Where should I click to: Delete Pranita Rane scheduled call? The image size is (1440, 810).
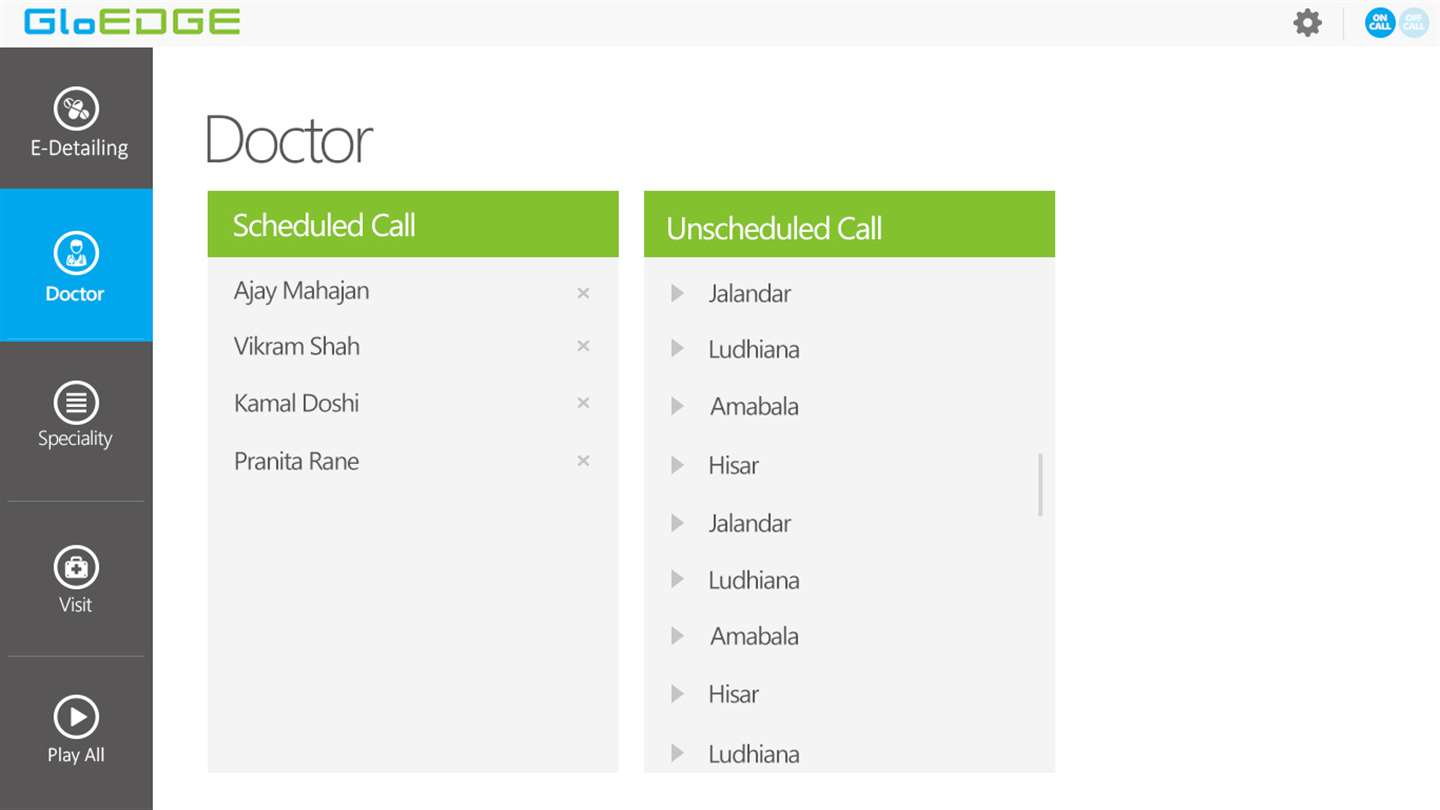(583, 461)
